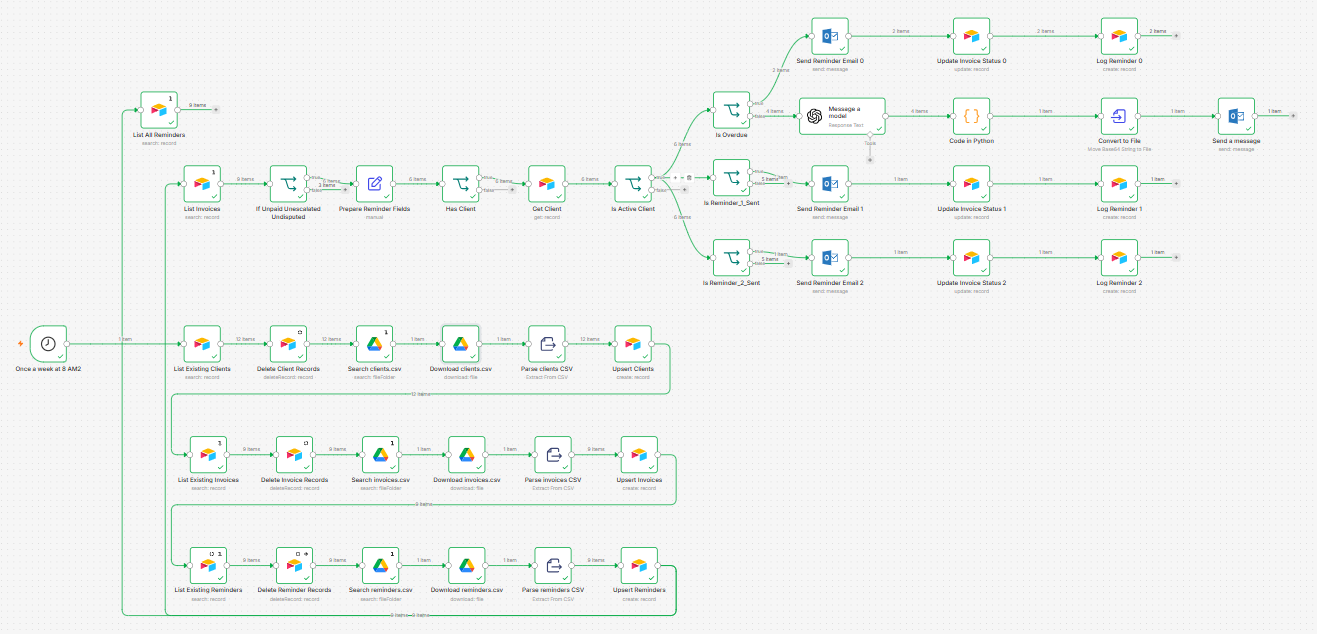The height and width of the screenshot is (634, 1317).
Task: Add a node after List All Reminders
Action: point(217,110)
